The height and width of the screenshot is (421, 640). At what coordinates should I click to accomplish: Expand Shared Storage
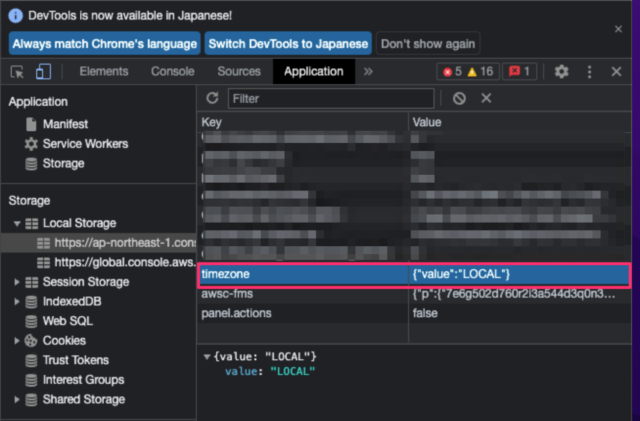[x=17, y=399]
